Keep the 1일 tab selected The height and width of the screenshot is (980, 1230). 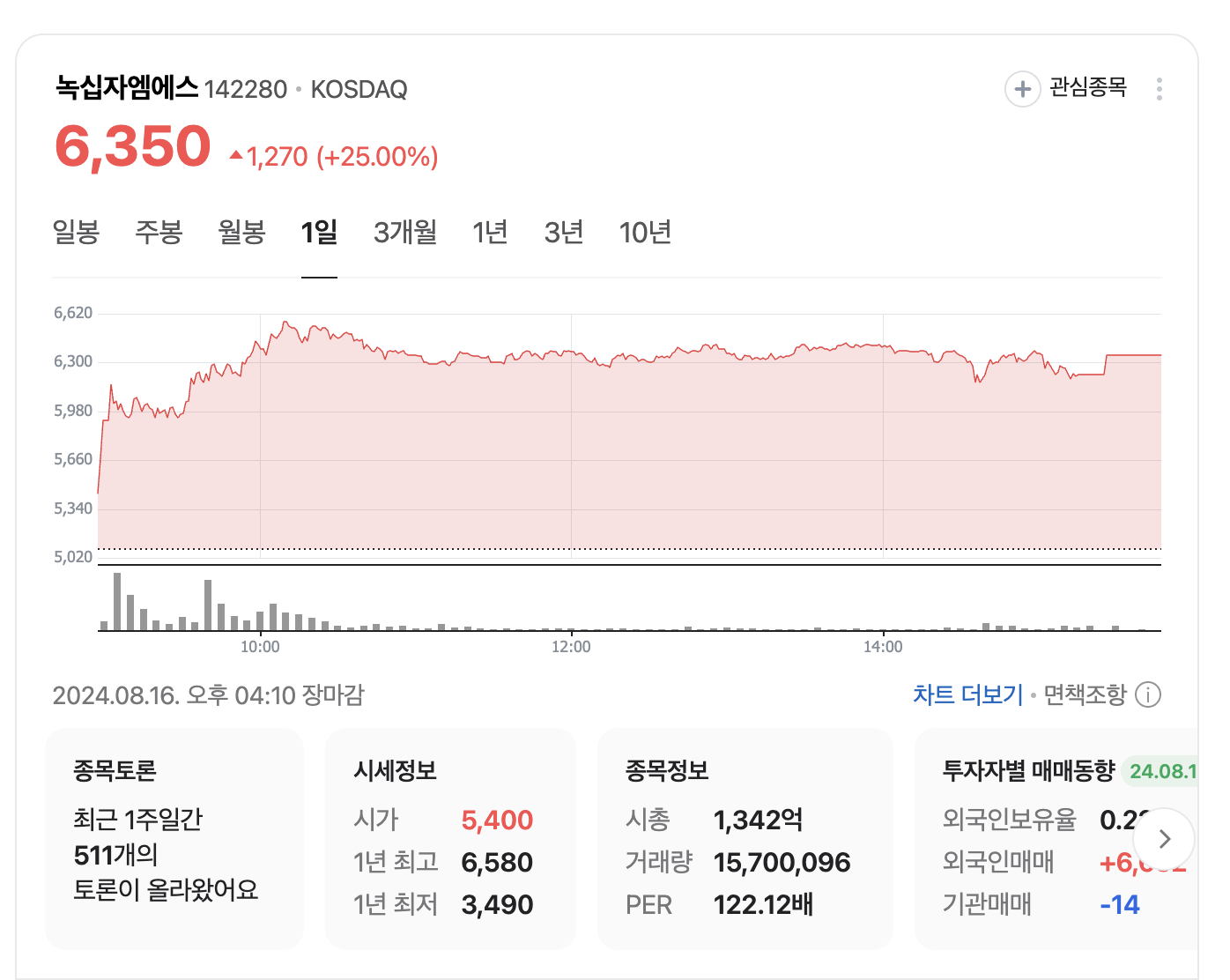pos(319,232)
